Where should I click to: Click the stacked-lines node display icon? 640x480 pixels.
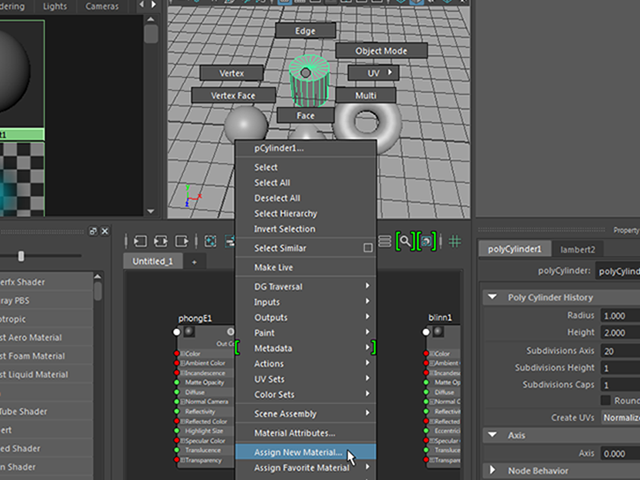click(x=385, y=241)
